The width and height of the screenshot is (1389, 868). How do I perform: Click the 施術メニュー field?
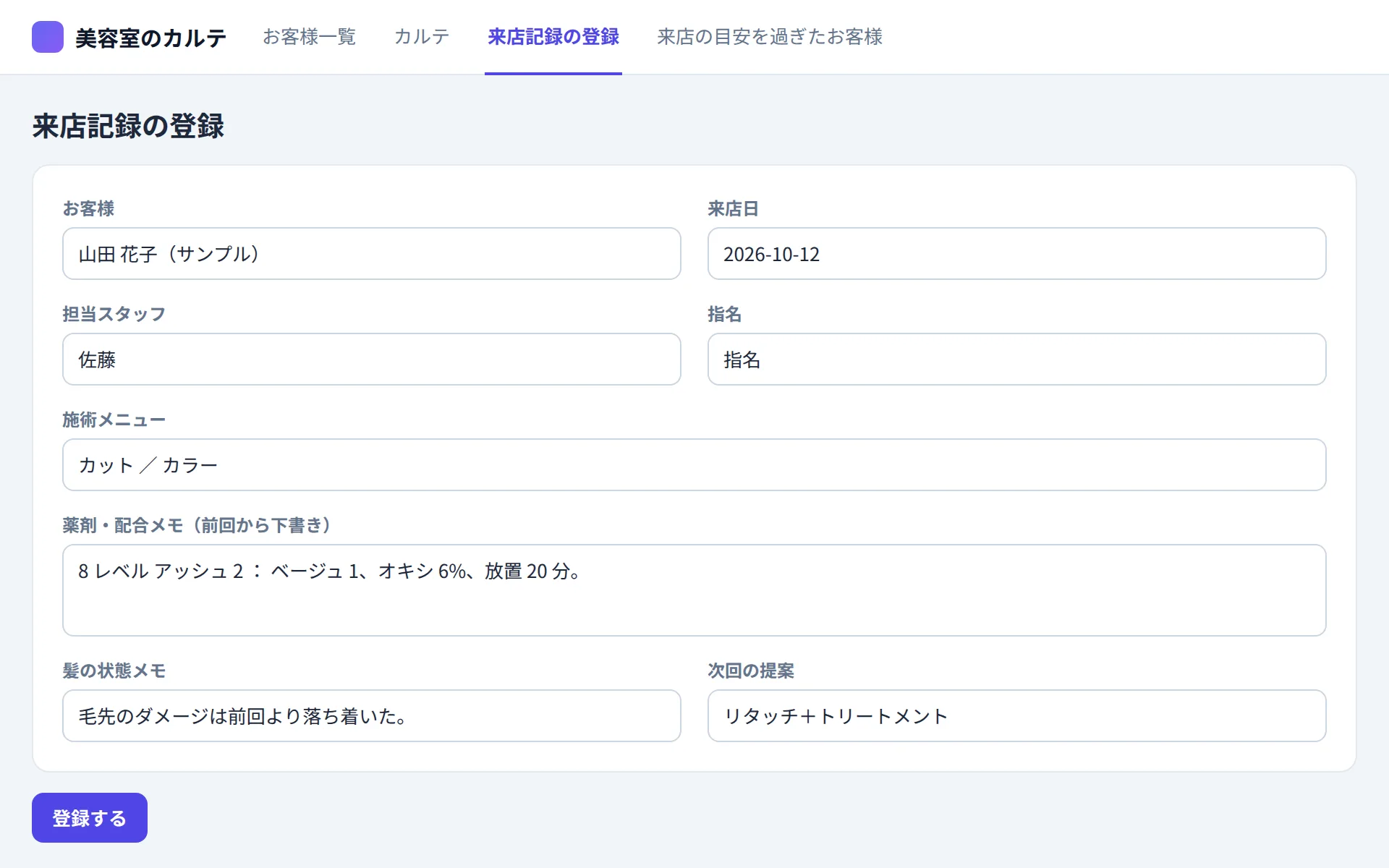[x=694, y=465]
